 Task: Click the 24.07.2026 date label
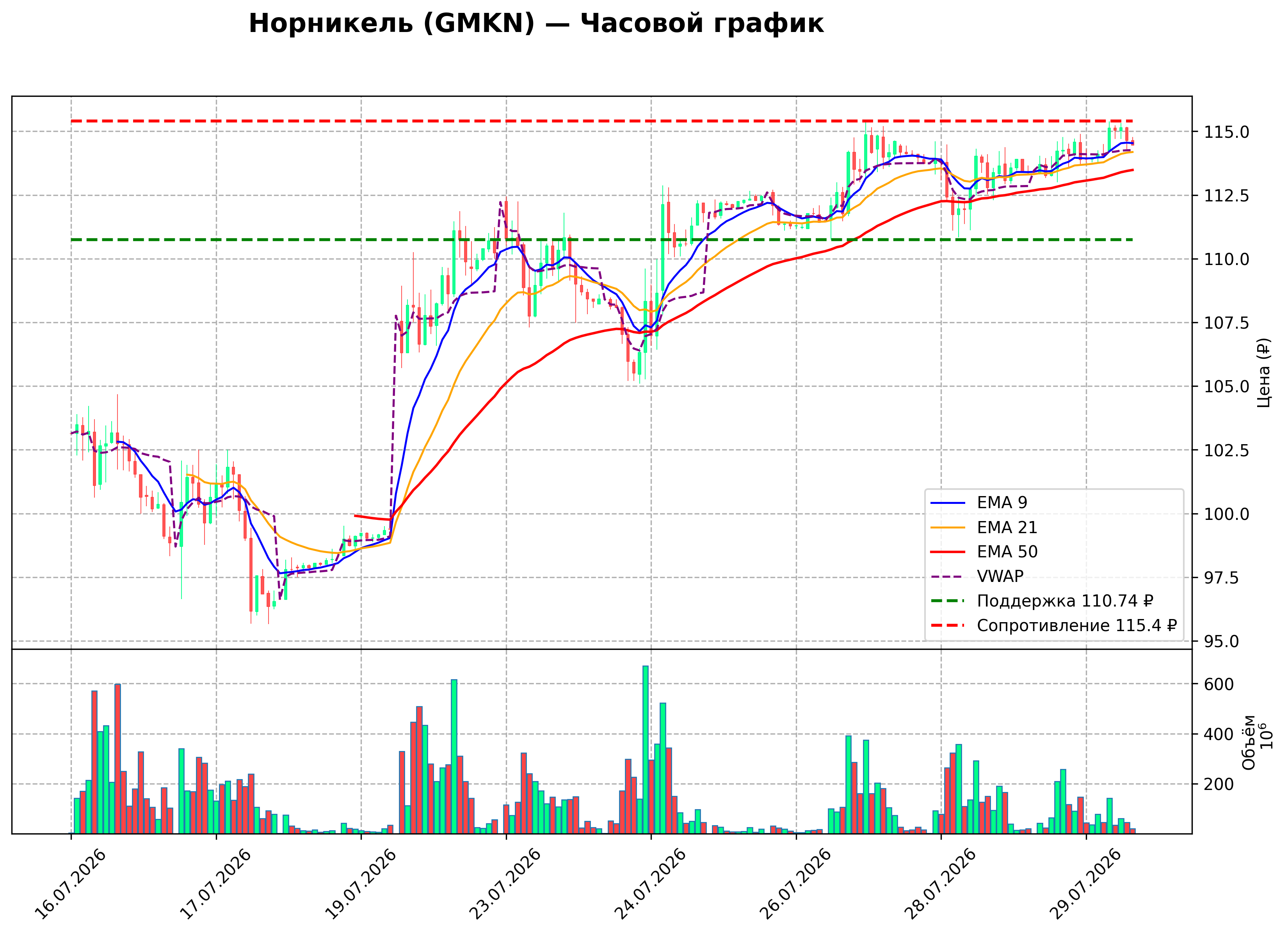click(650, 884)
